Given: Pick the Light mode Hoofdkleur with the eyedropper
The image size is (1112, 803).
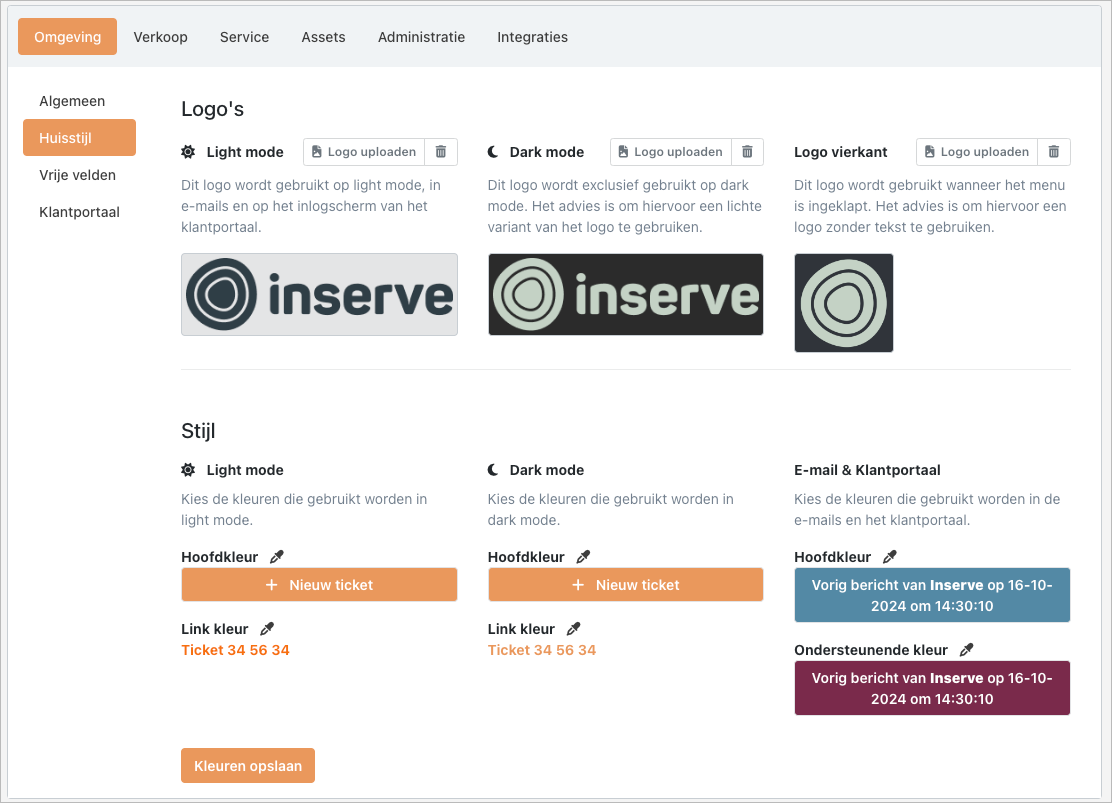Looking at the screenshot, I should (x=277, y=557).
